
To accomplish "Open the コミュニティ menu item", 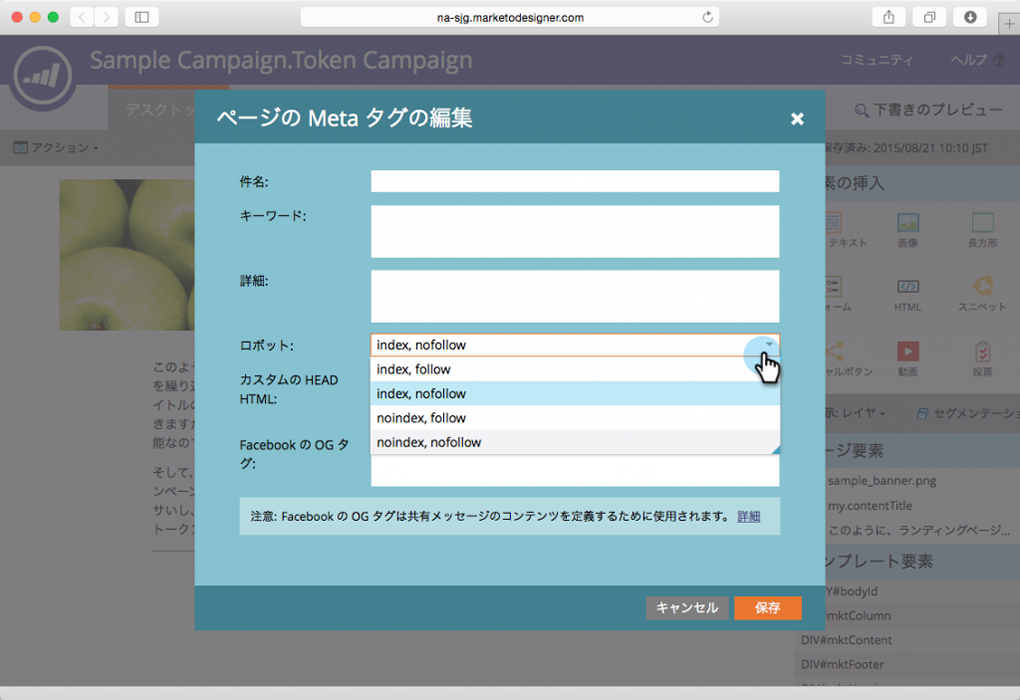I will (876, 60).
